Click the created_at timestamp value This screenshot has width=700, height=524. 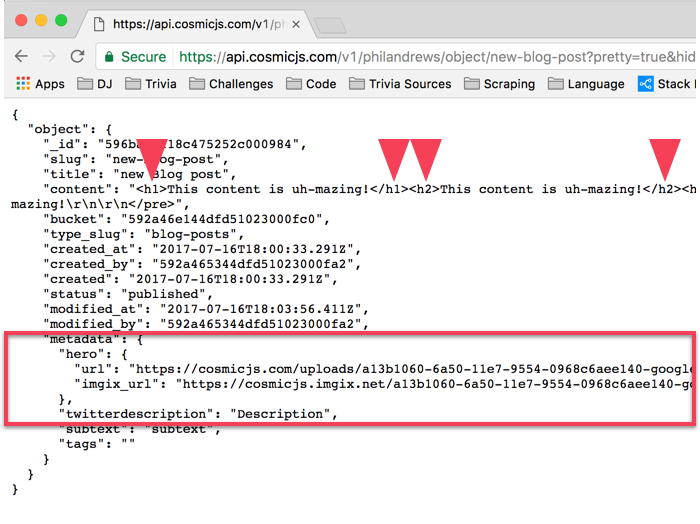click(253, 249)
